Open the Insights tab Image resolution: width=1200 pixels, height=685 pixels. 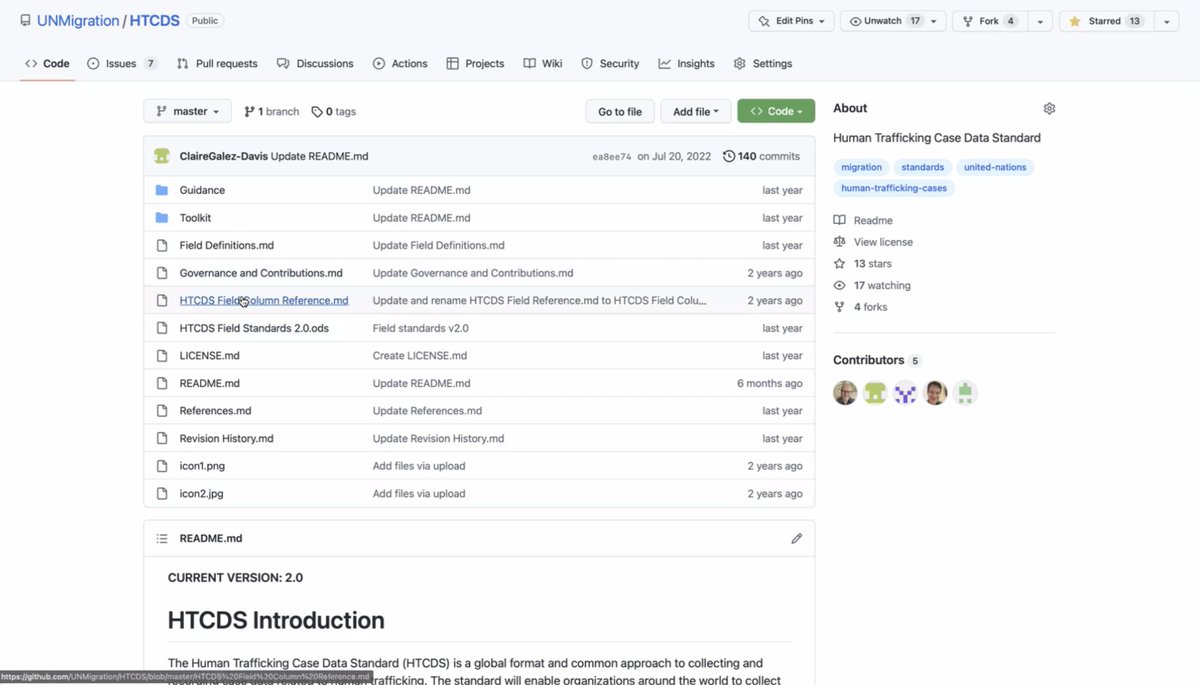686,63
